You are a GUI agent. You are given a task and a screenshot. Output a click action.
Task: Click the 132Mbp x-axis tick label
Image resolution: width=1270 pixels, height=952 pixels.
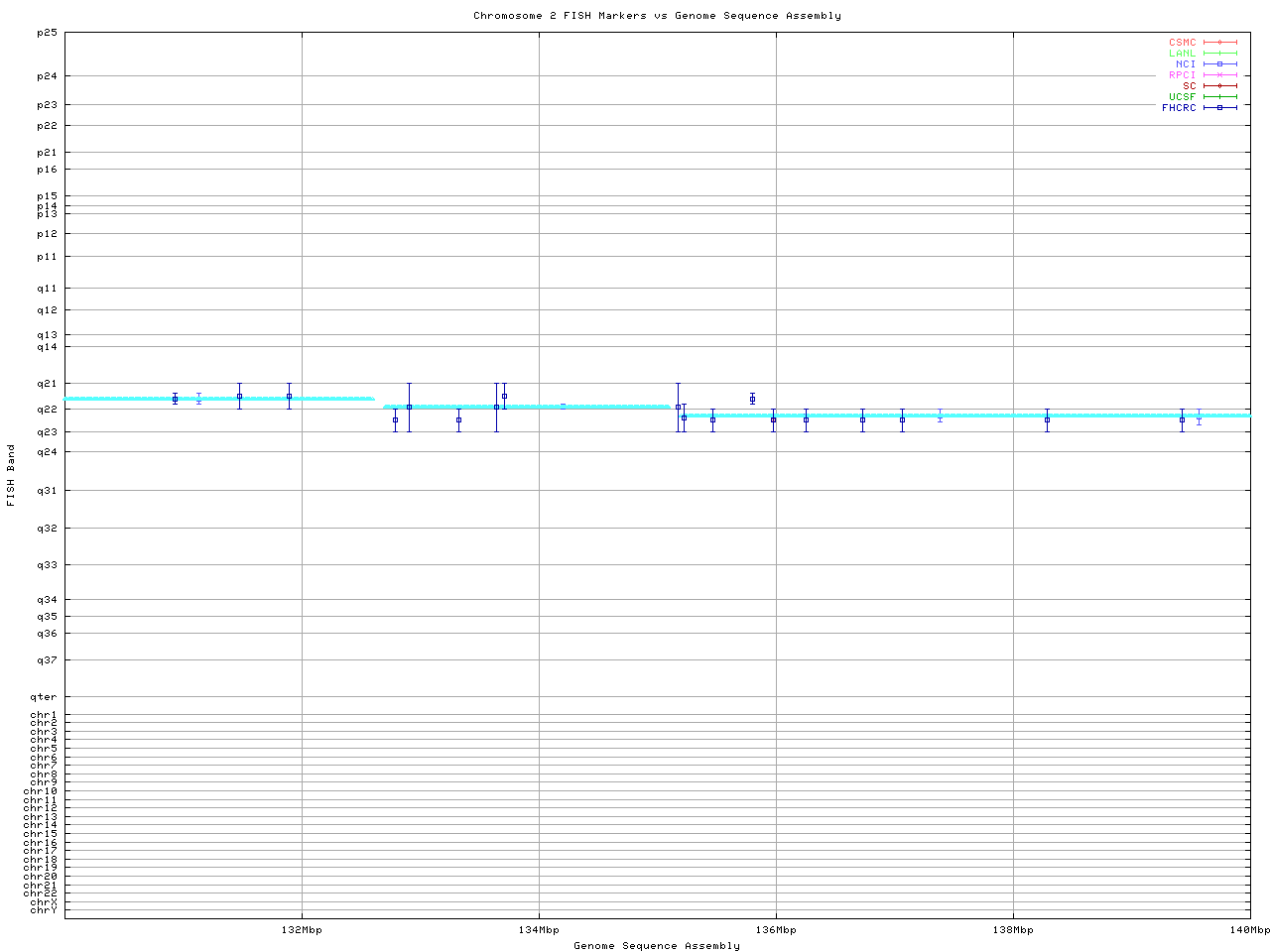pos(302,930)
